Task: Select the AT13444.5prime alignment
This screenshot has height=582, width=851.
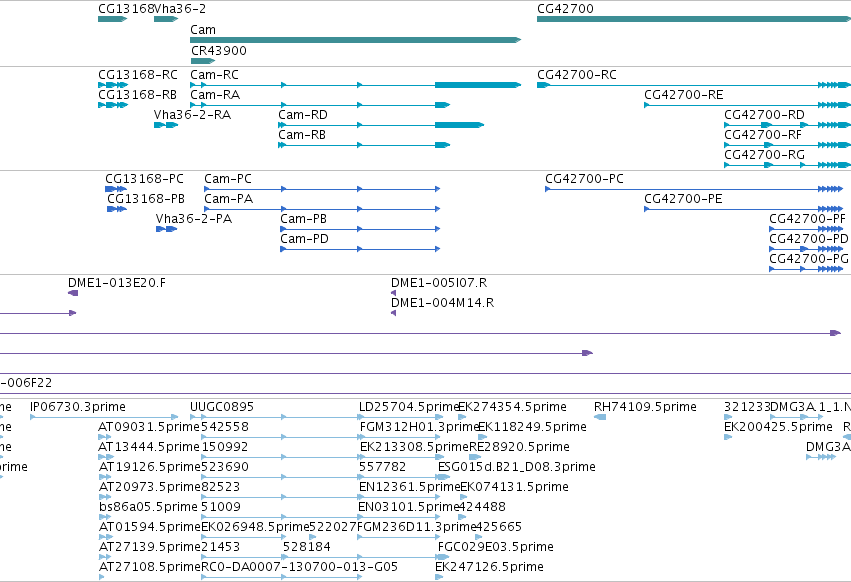Action: click(105, 457)
